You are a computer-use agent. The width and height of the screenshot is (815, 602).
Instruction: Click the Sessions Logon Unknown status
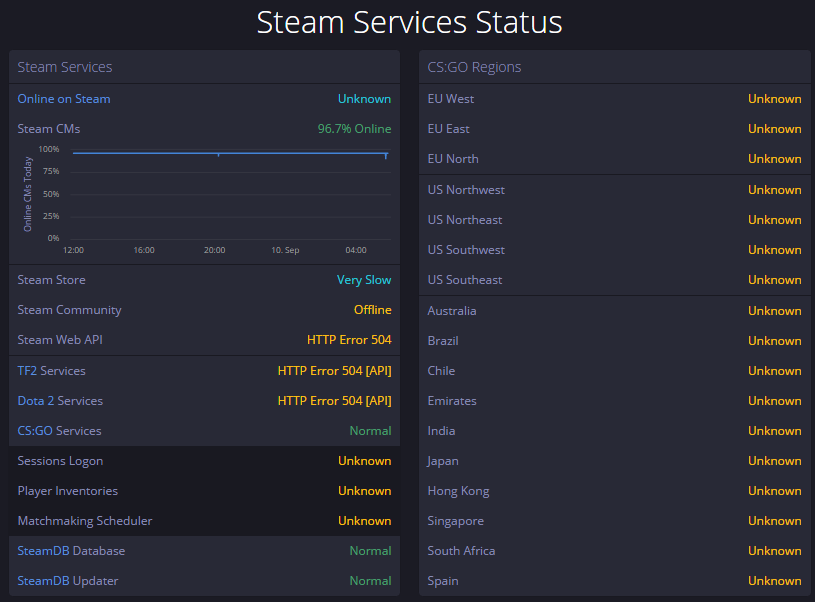coord(364,461)
